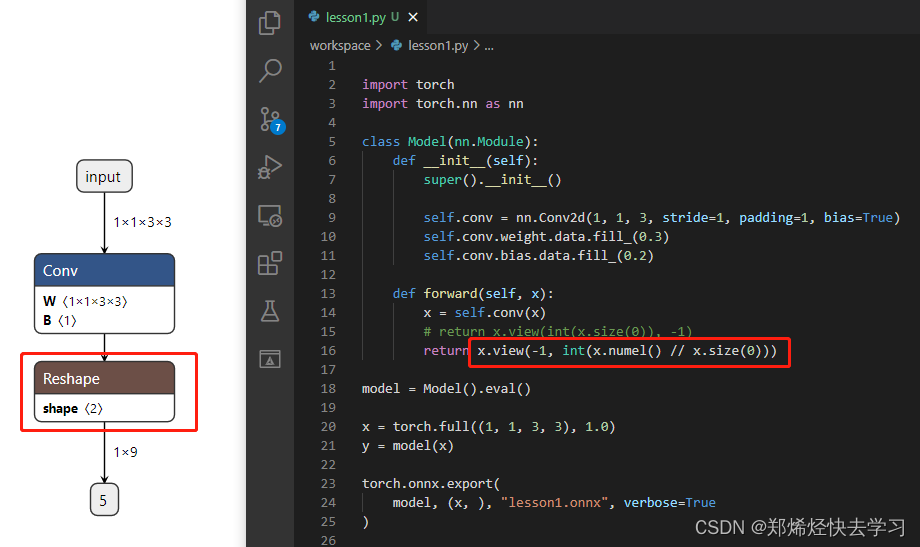The width and height of the screenshot is (920, 547).
Task: Open the Run and Debug view
Action: click(270, 167)
